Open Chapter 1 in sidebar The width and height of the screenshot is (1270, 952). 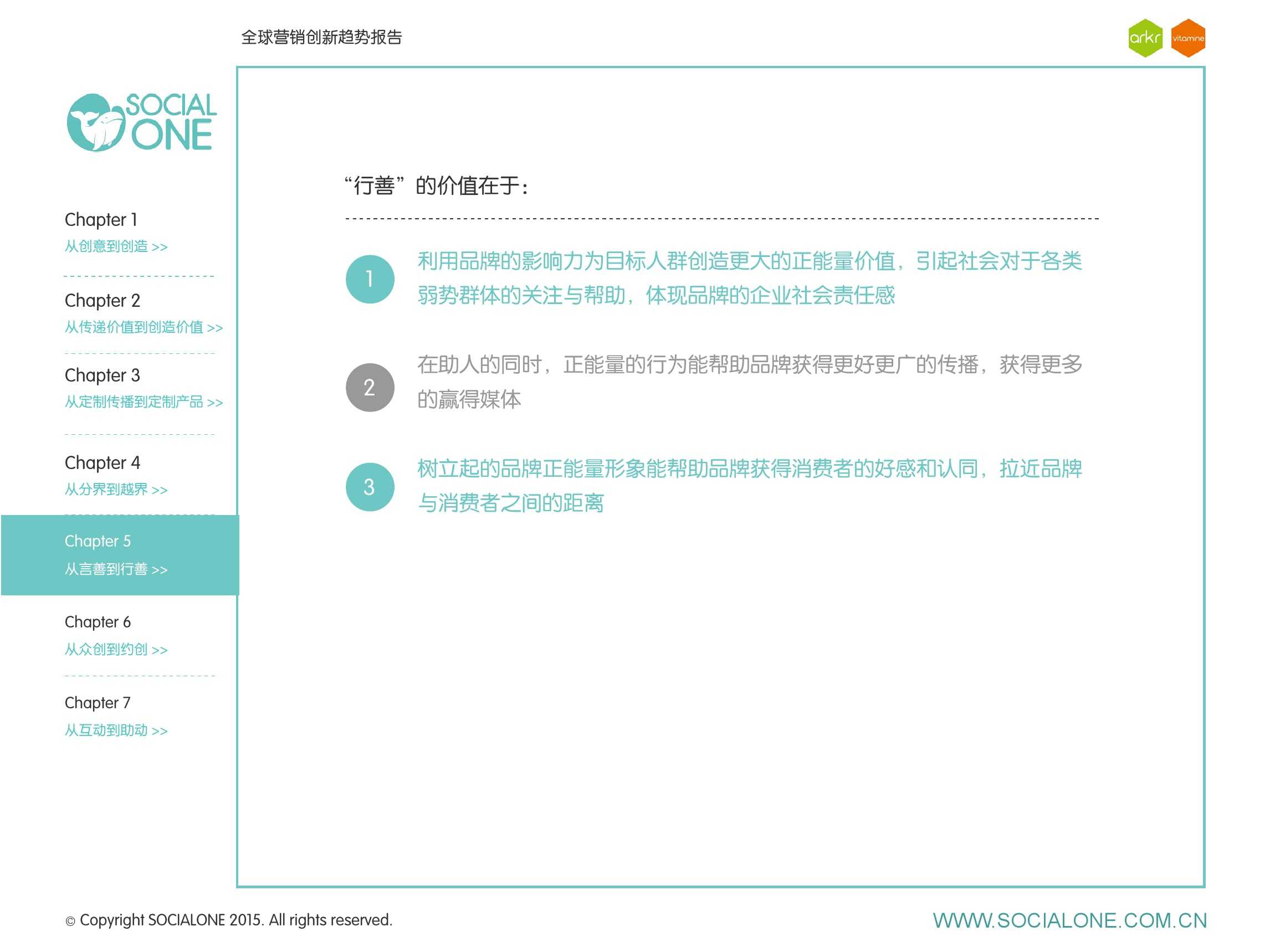[x=101, y=220]
